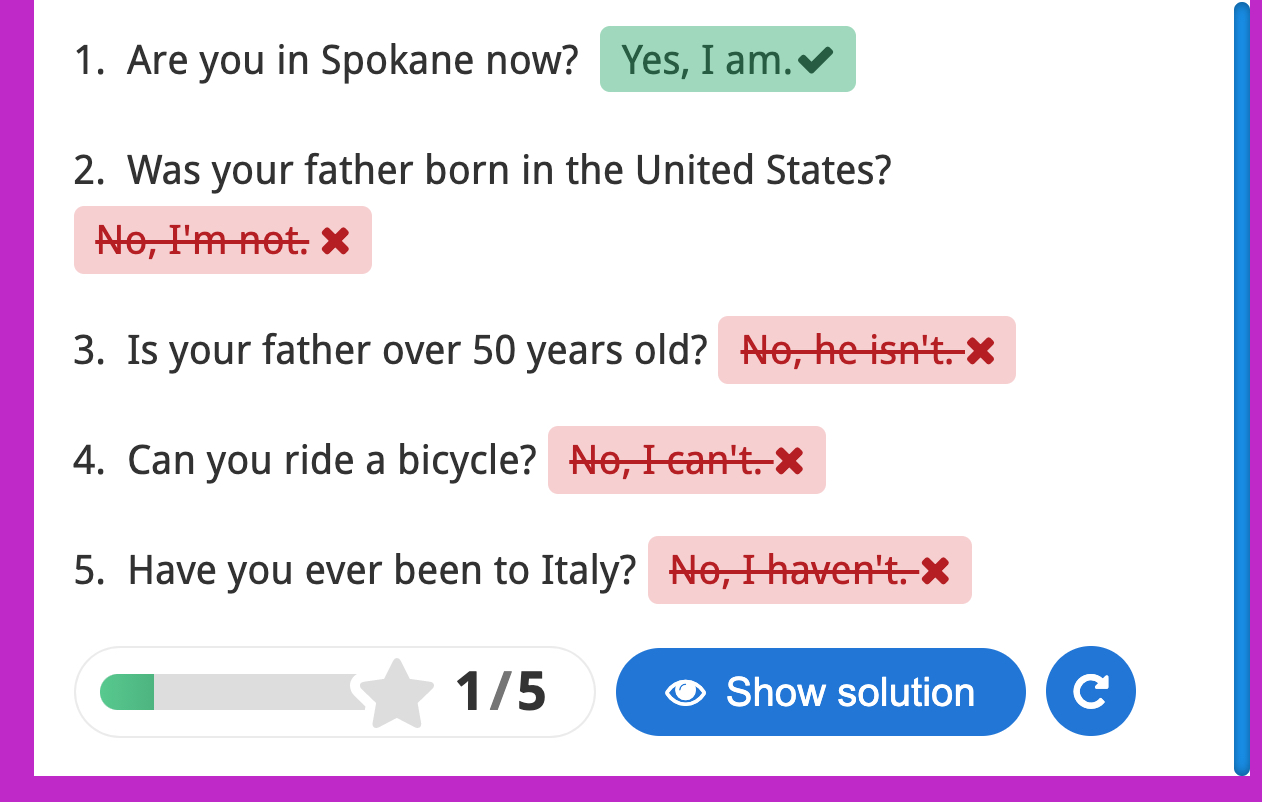Image resolution: width=1262 pixels, height=802 pixels.
Task: Click the red X beside 'No, he isn't.'
Action: pyautogui.click(x=981, y=350)
